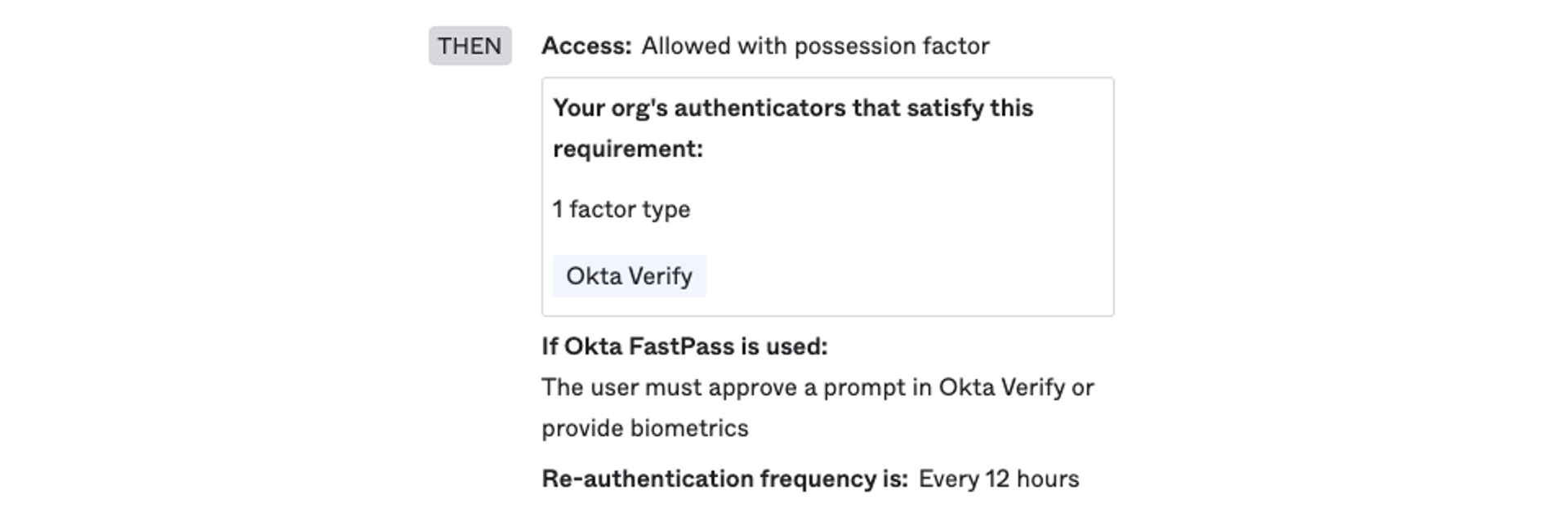Click the bold 'requirement:' word

pyautogui.click(x=627, y=149)
